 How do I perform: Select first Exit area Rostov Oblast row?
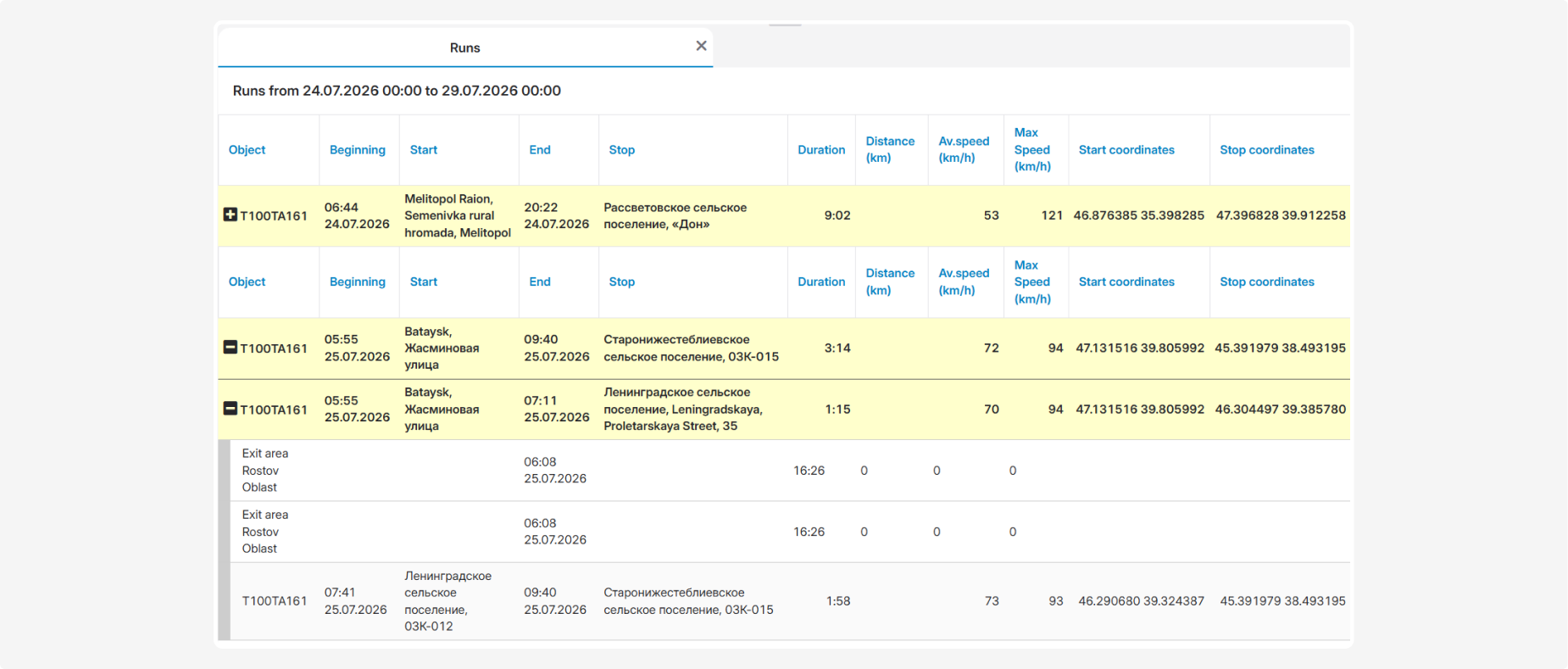784,471
